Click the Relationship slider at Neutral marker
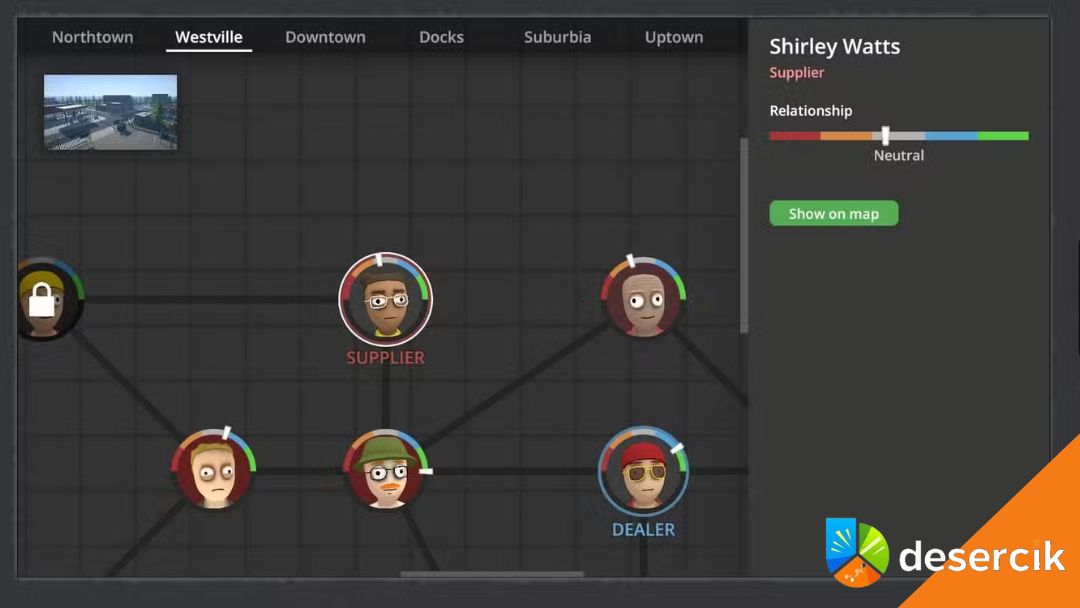 click(x=886, y=136)
